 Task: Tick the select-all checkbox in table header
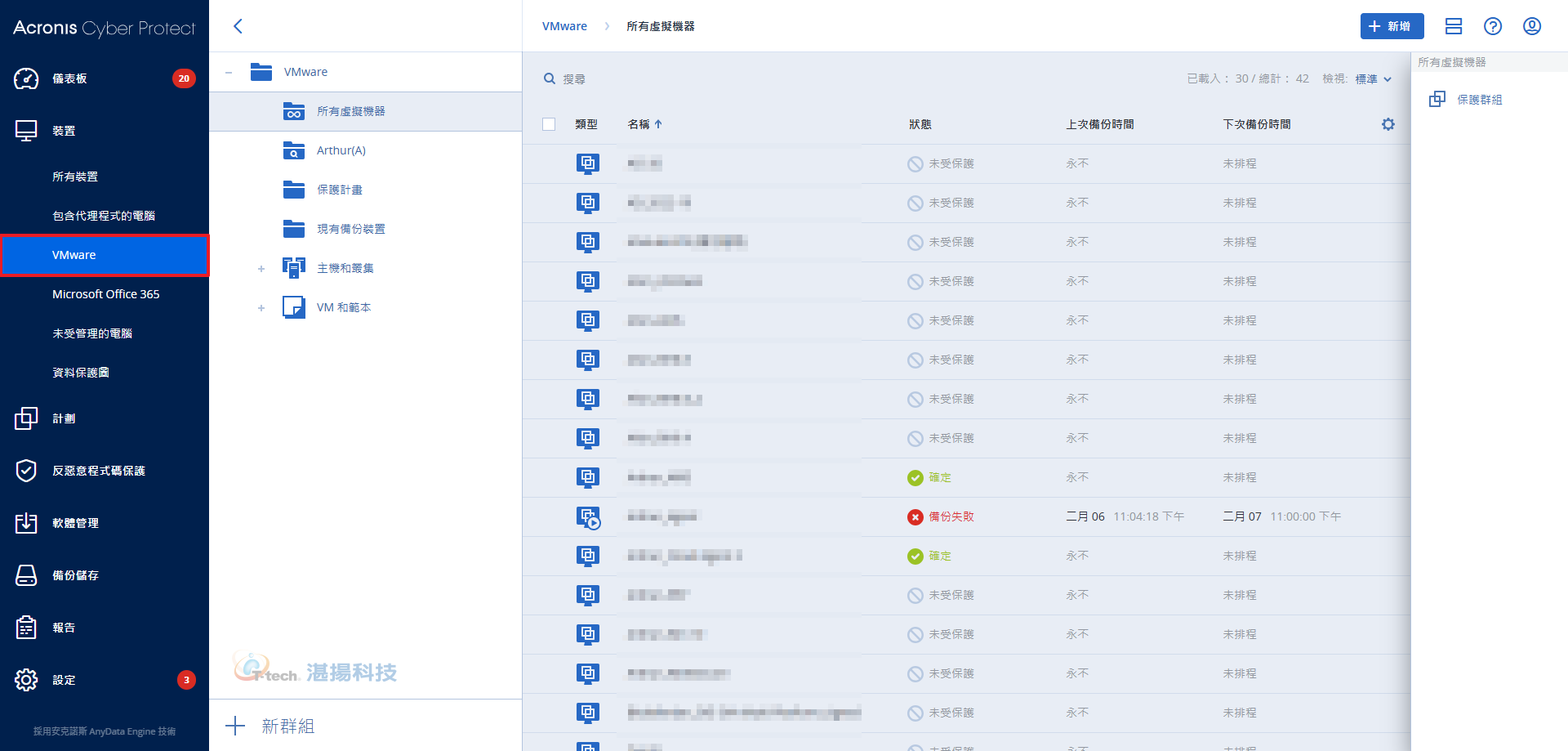(549, 124)
